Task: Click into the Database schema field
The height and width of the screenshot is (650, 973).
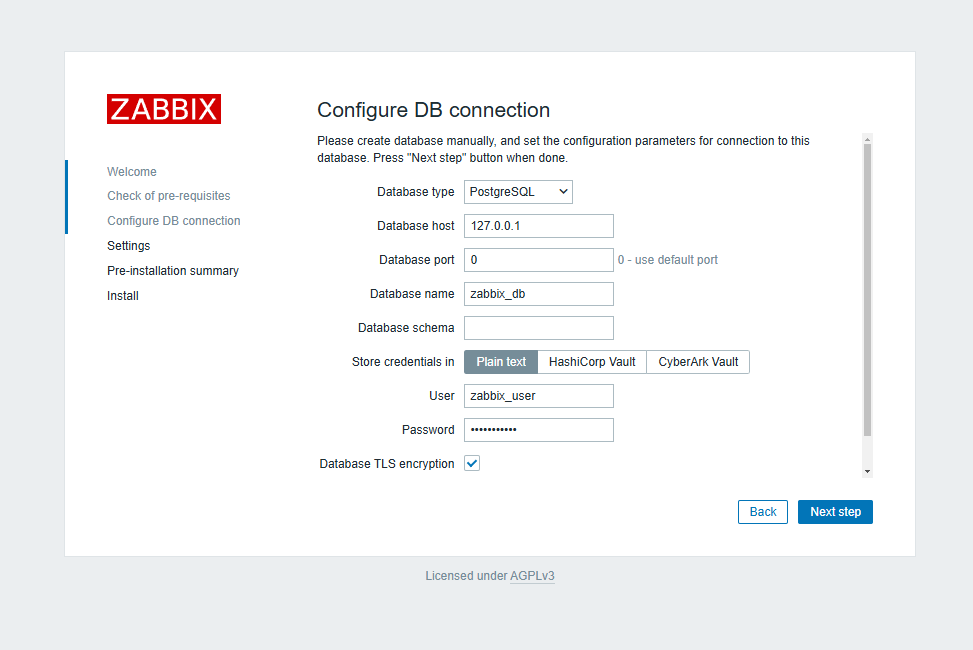Action: pos(538,328)
